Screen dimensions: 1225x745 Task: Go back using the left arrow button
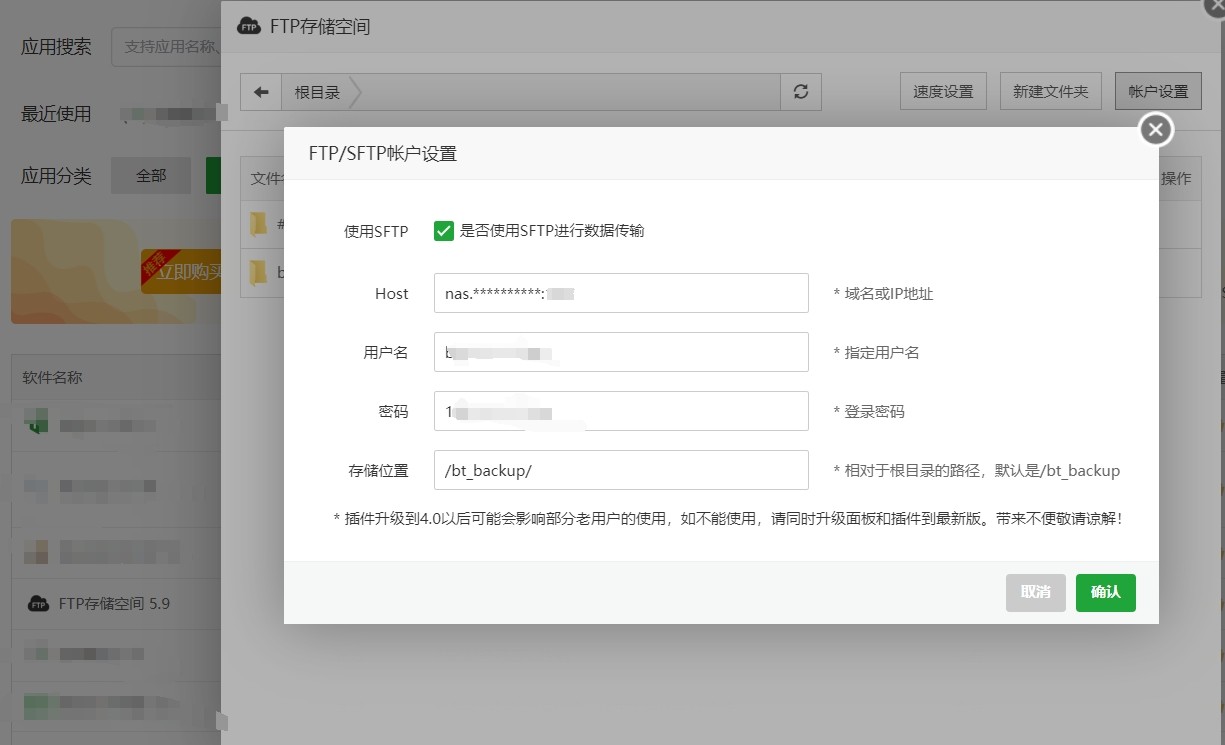pyautogui.click(x=261, y=92)
